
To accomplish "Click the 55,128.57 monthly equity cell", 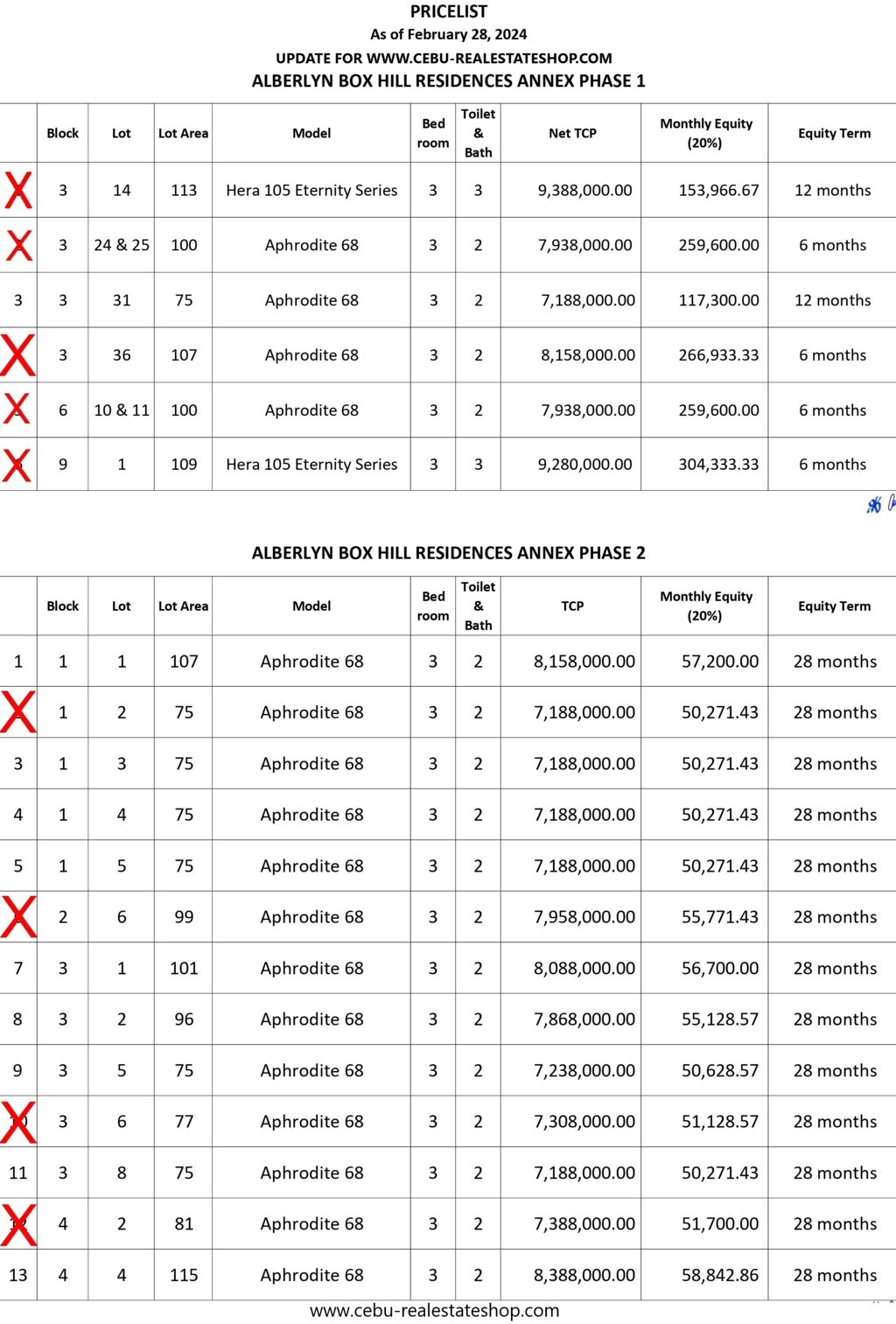I will pyautogui.click(x=720, y=1019).
